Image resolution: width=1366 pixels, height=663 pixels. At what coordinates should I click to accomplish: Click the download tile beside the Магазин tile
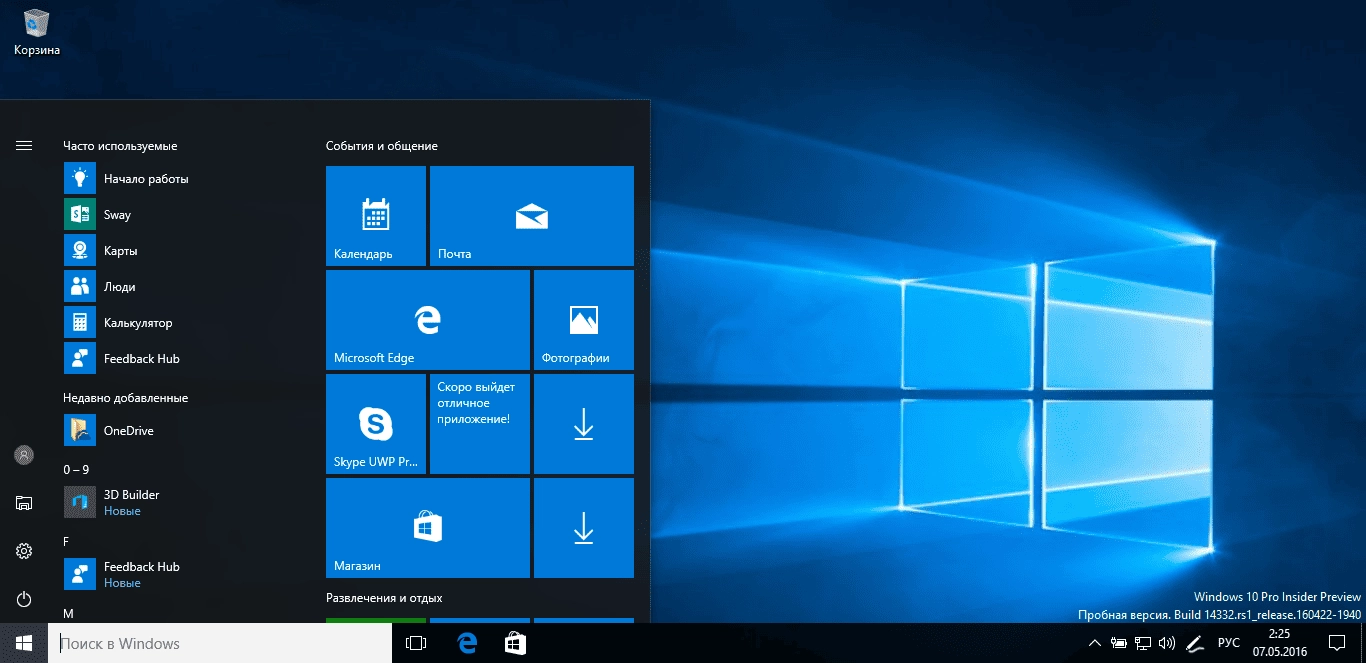[584, 528]
